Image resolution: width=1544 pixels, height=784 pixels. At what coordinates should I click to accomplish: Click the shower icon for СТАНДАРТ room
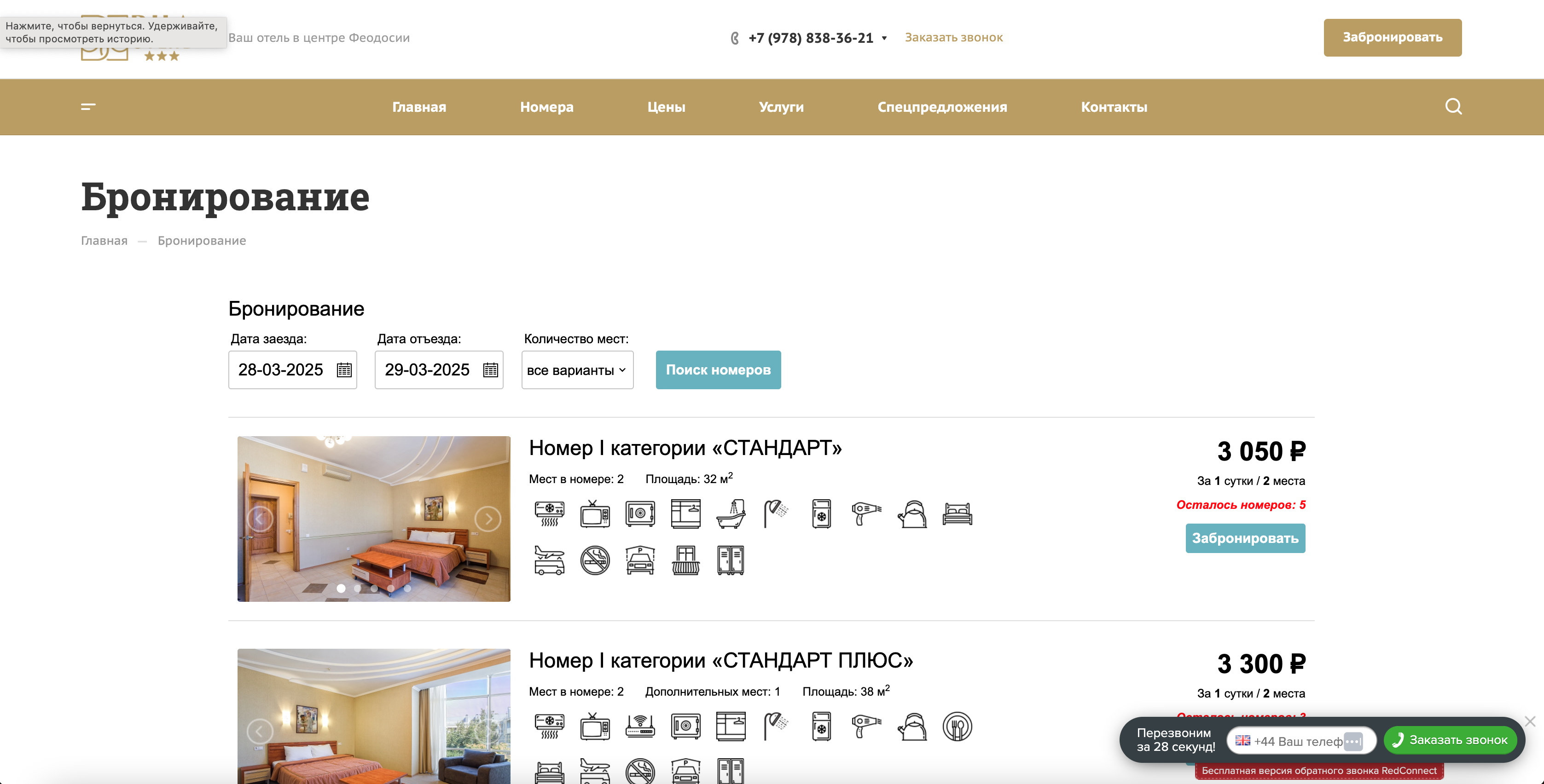point(776,514)
